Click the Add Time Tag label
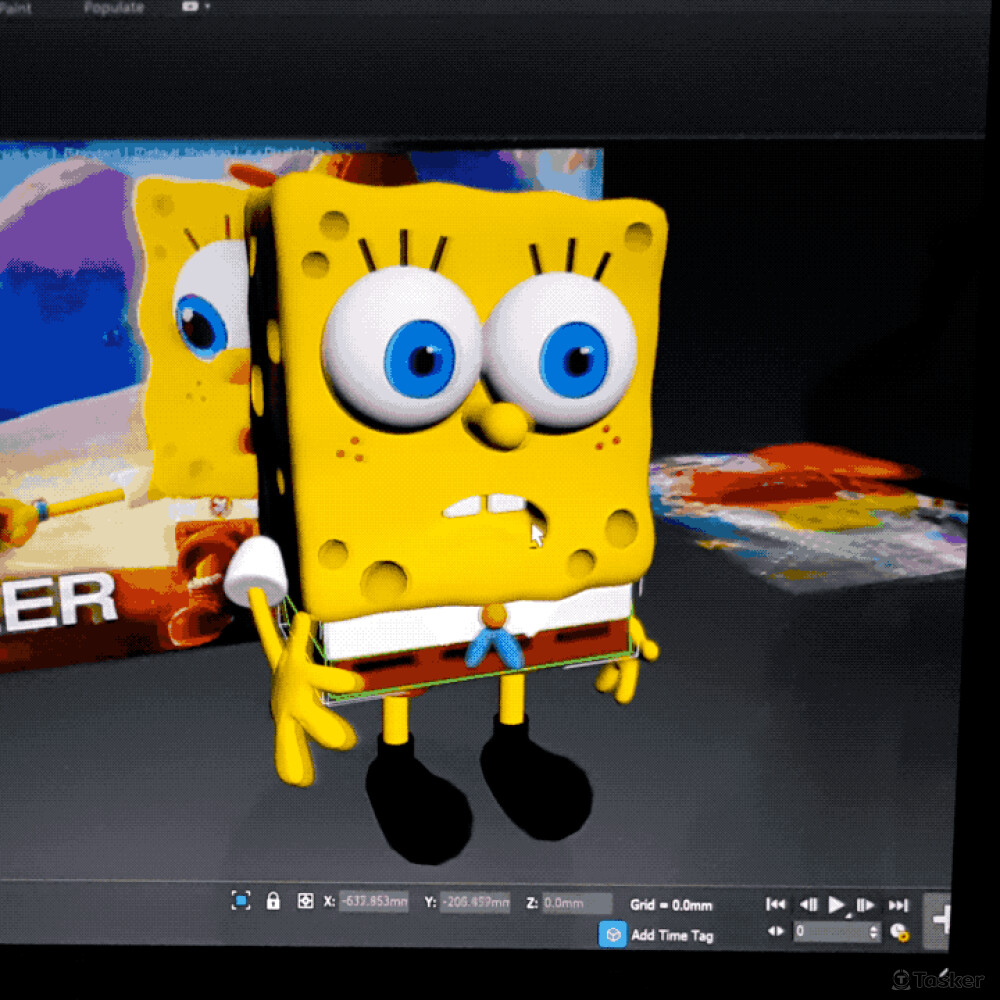The height and width of the screenshot is (1000, 1000). coord(672,936)
